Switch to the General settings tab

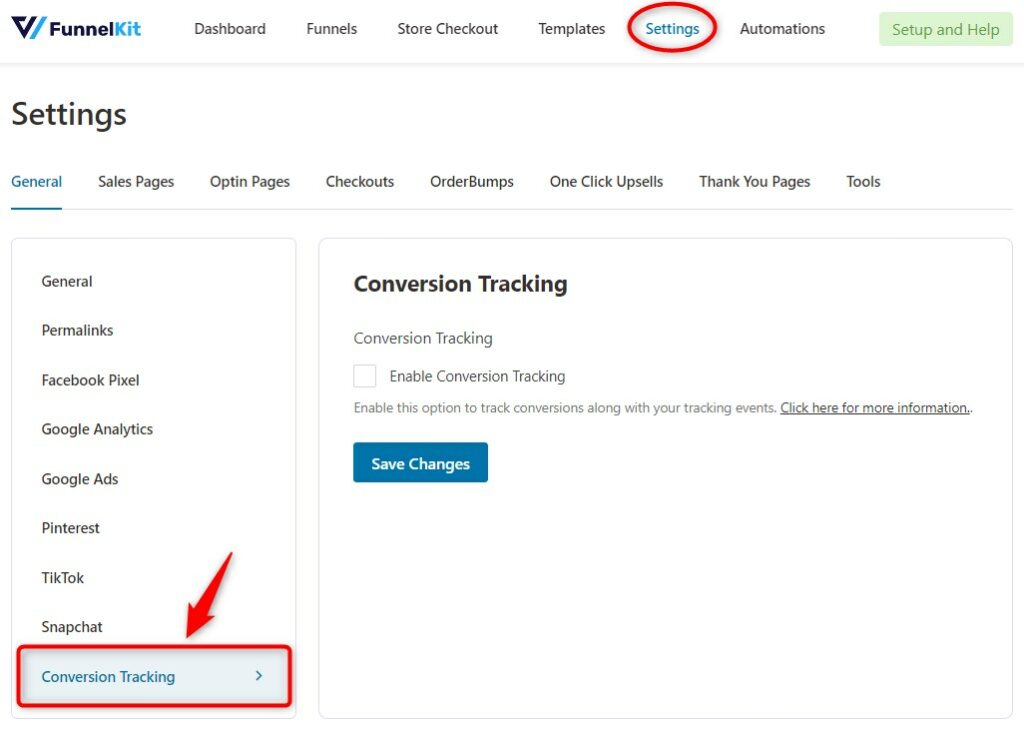coord(37,182)
